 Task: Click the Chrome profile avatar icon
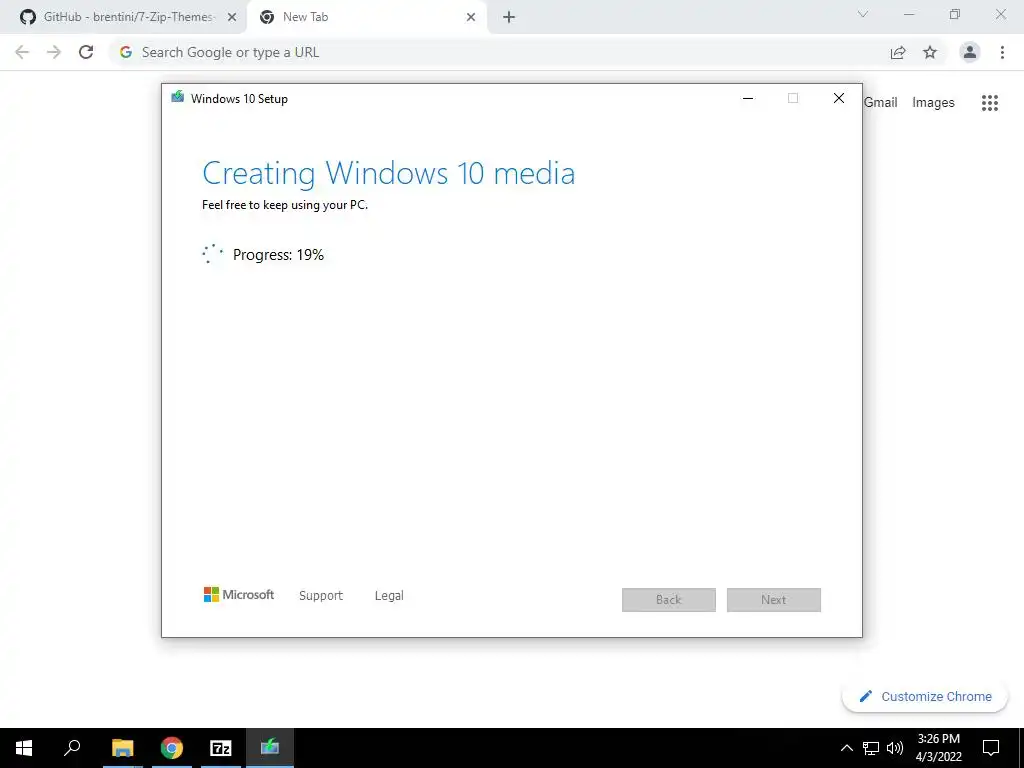click(x=970, y=52)
